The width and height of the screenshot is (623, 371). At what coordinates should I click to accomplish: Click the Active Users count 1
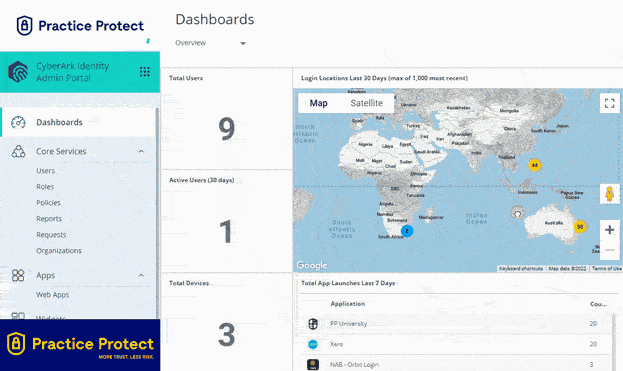pyautogui.click(x=226, y=232)
